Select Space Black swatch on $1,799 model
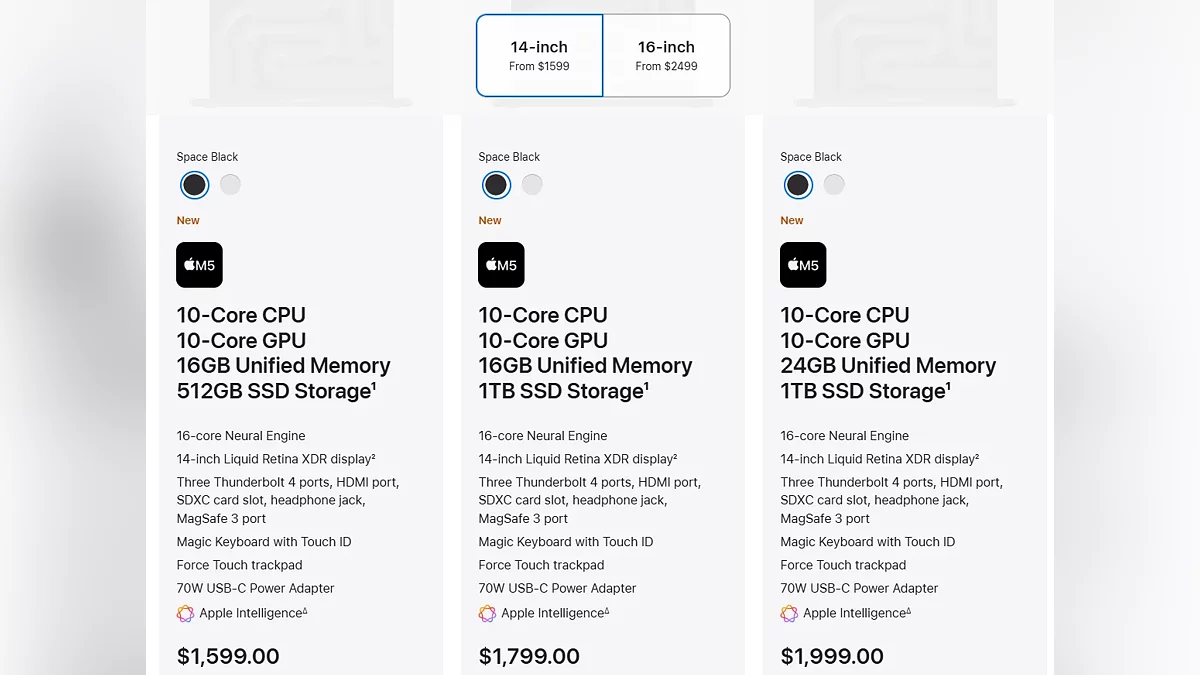This screenshot has width=1200, height=675. pos(496,185)
